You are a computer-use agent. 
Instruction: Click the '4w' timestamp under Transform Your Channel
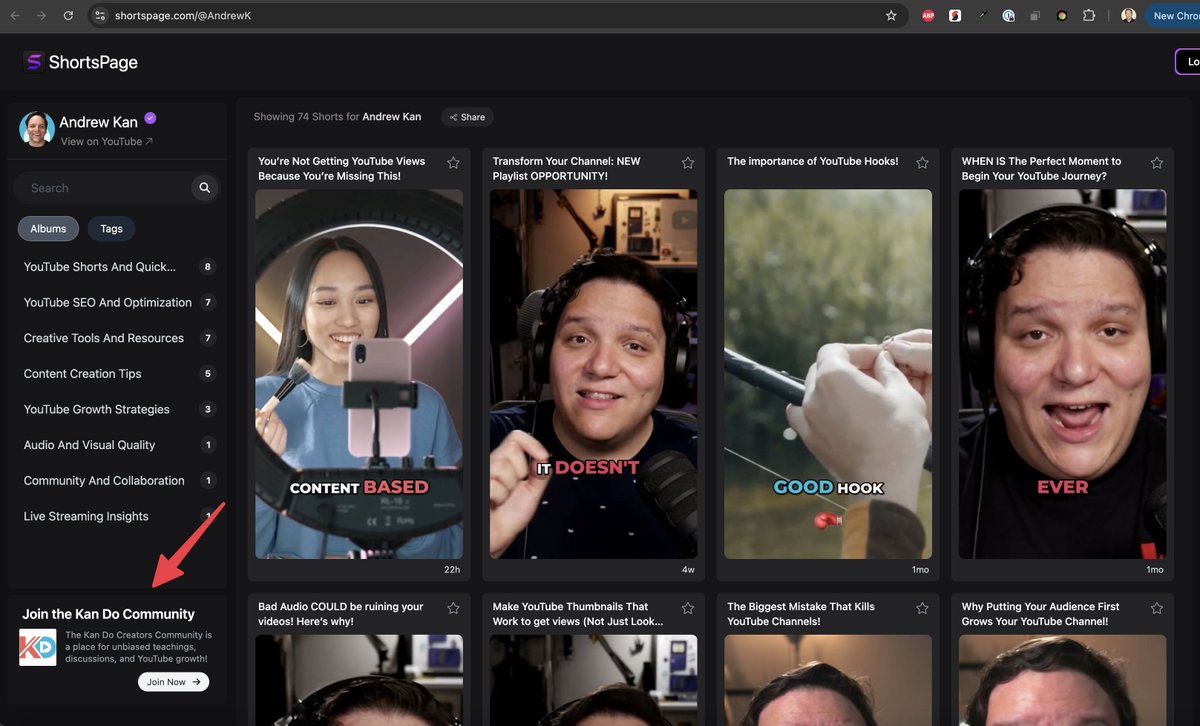688,570
